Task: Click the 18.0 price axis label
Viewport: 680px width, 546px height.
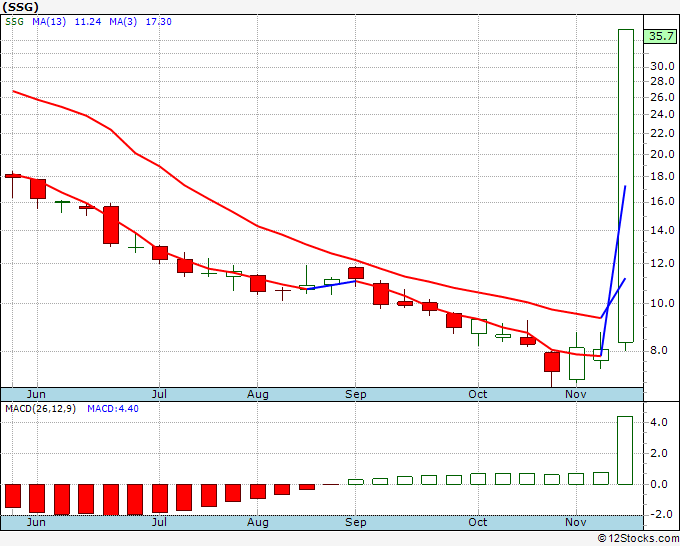Action: pyautogui.click(x=662, y=176)
